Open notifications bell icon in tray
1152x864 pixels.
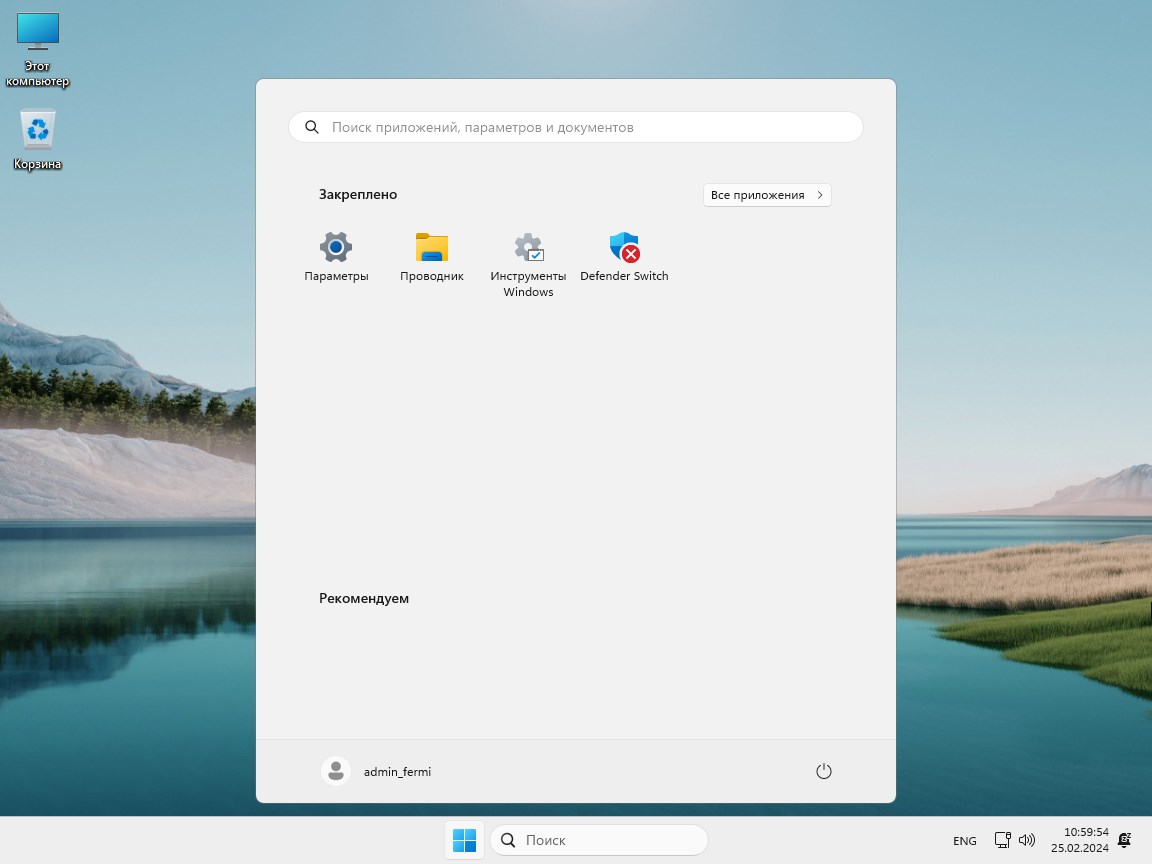tap(1124, 840)
